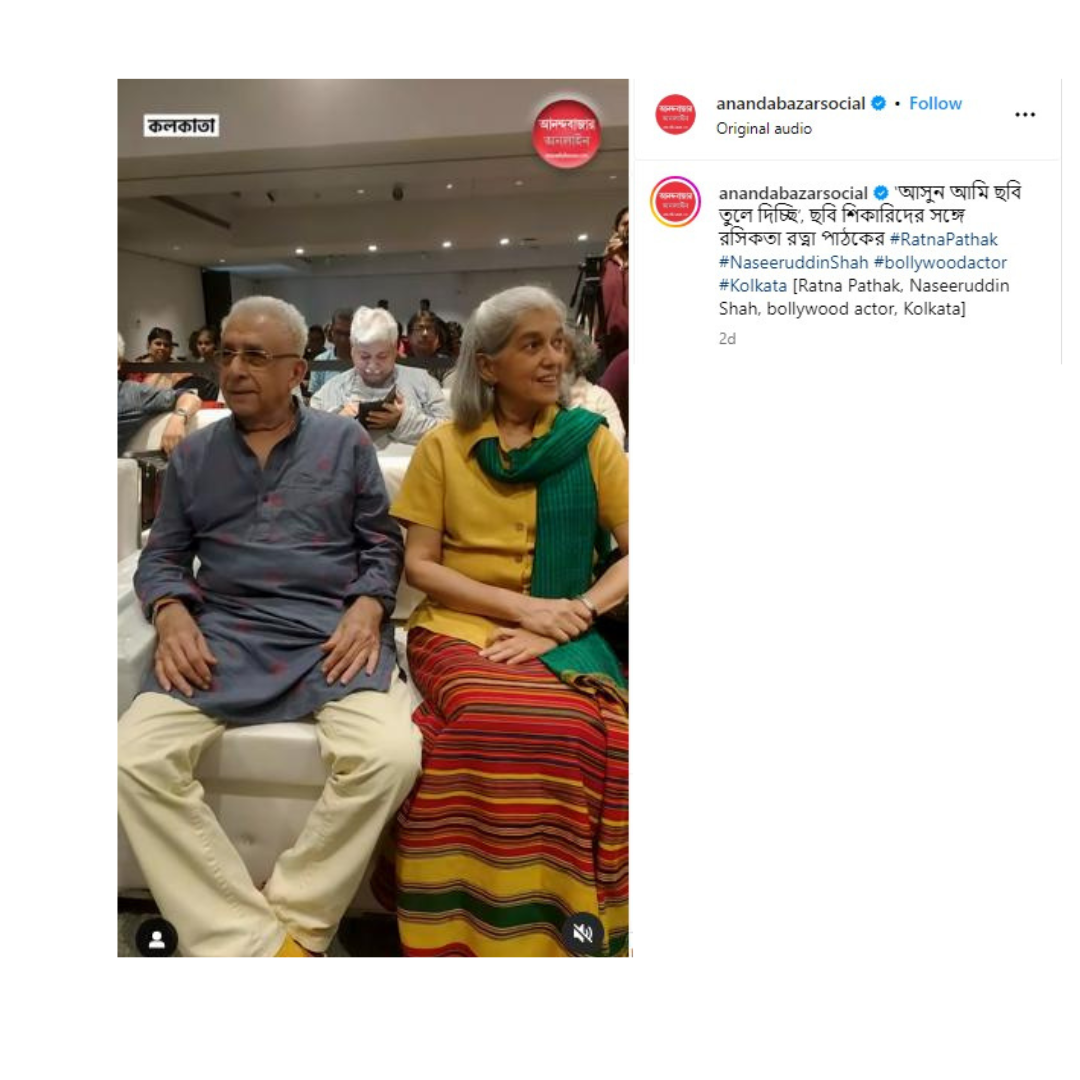Screen dimensions: 1080x1080
Task: Follow the anandabazarsocial account
Action: (x=935, y=103)
